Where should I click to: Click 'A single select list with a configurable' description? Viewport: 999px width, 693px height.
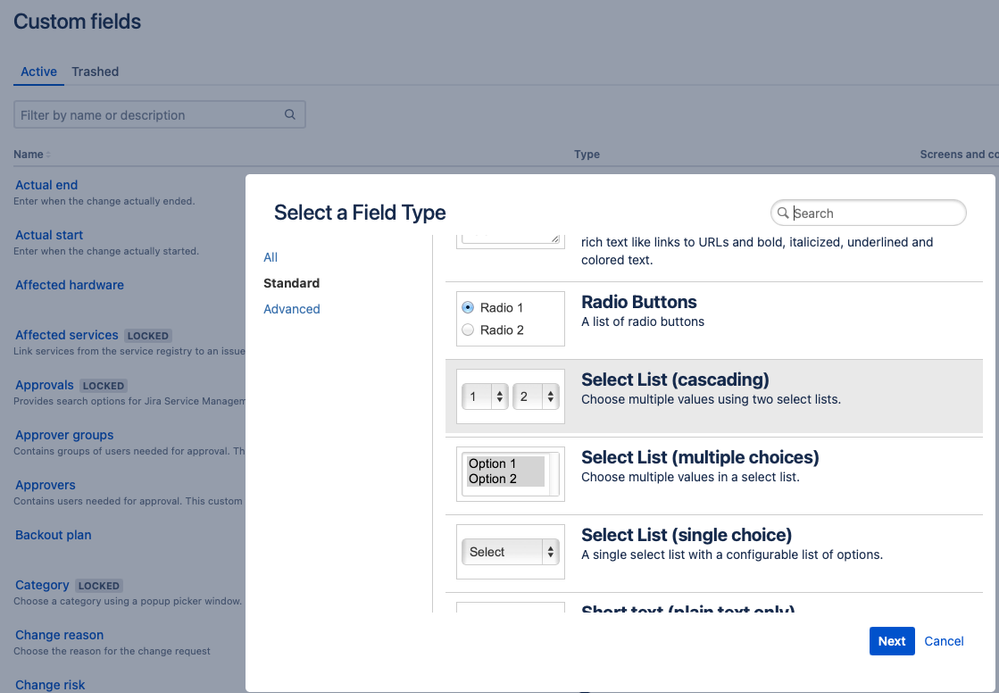[732, 555]
